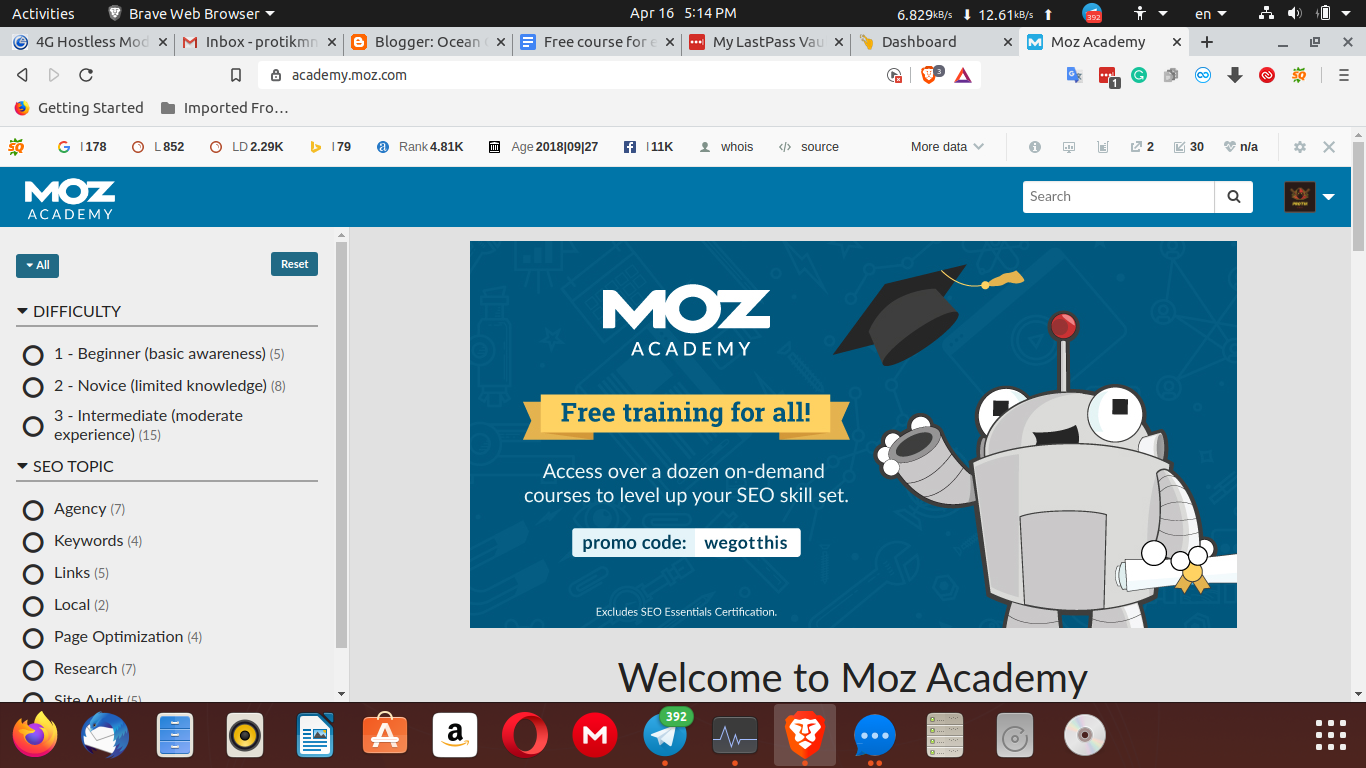Click the Moz Academy logo
Image resolution: width=1366 pixels, height=768 pixels.
pyautogui.click(x=70, y=199)
